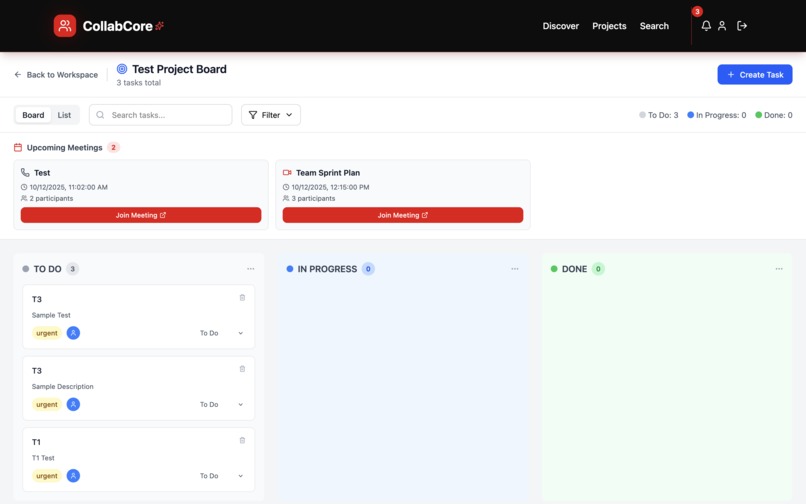
Task: Click the CollabCore logo icon
Action: point(65,26)
